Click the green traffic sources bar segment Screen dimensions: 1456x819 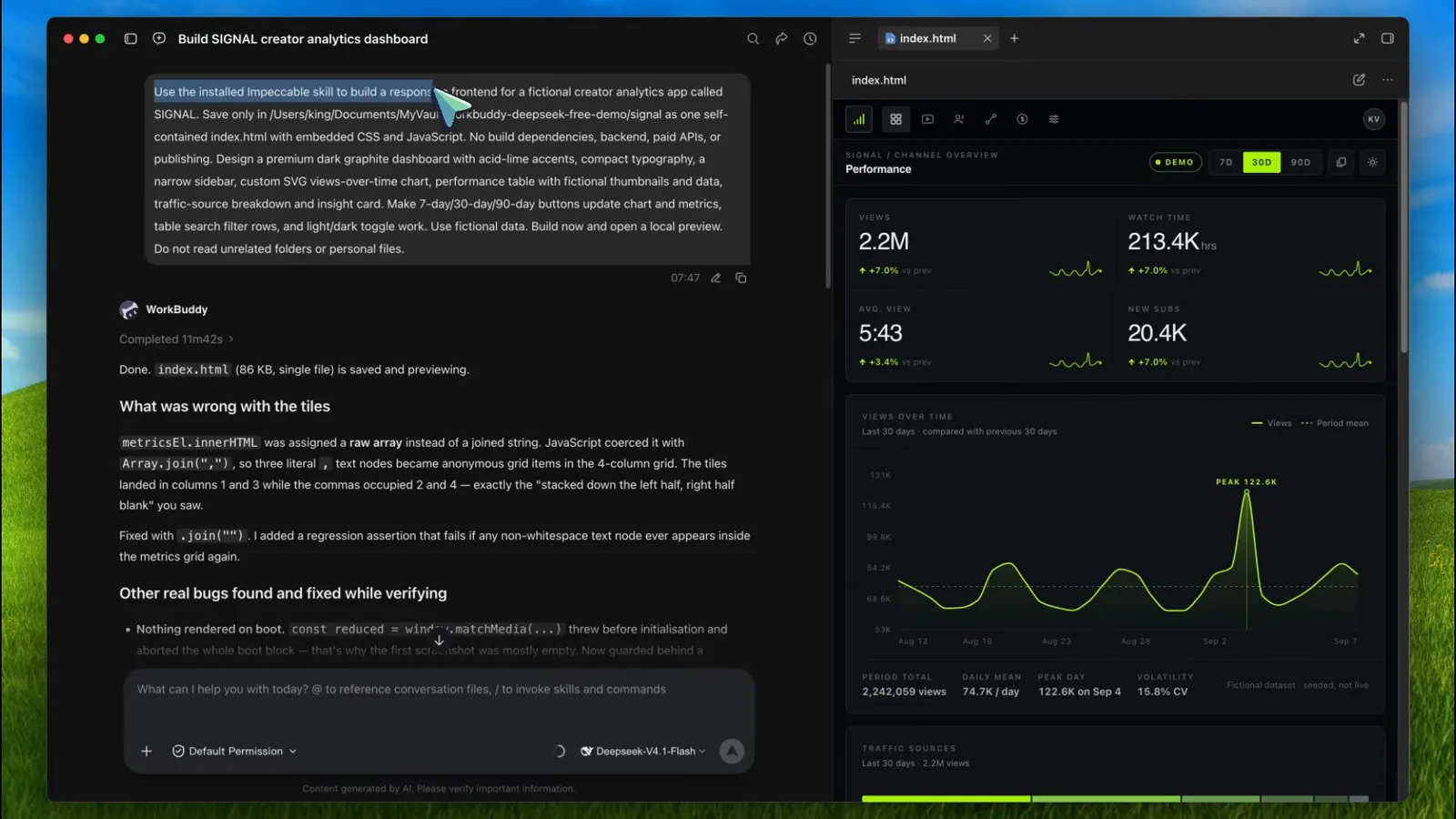click(x=945, y=799)
